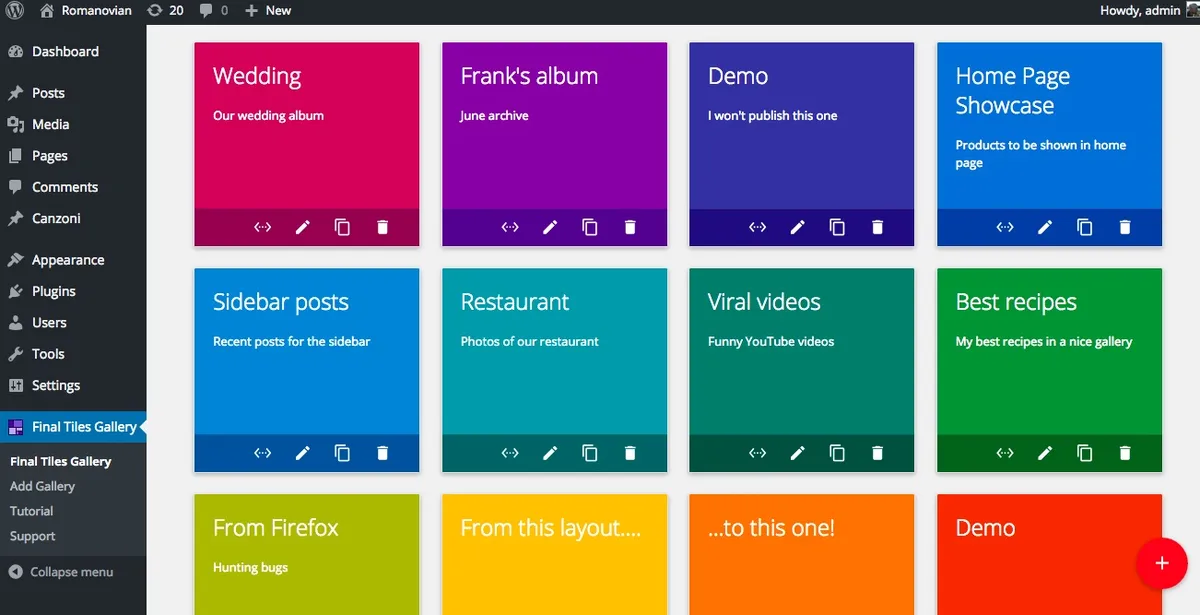The width and height of the screenshot is (1200, 615).
Task: Delete the Sidebar posts gallery
Action: (x=382, y=453)
